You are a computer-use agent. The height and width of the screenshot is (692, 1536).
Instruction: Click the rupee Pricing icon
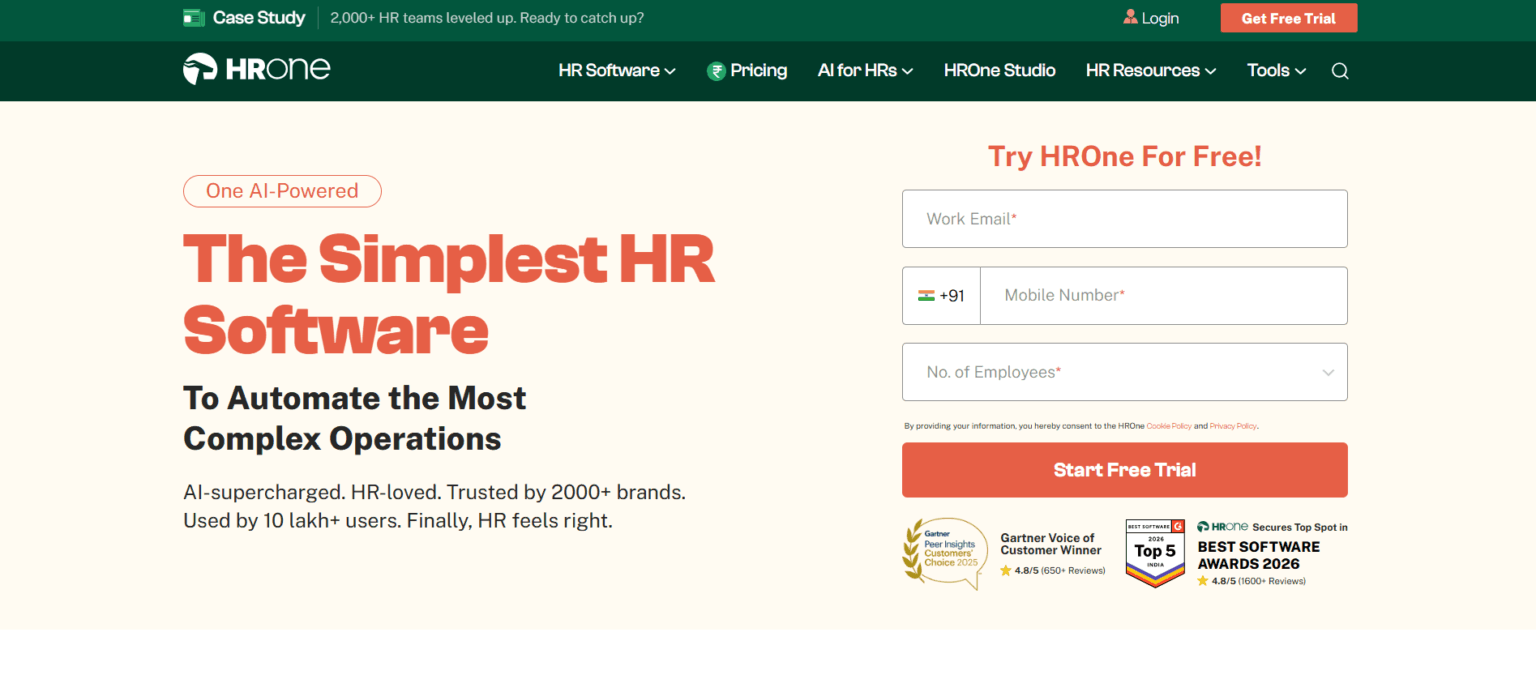tap(716, 71)
